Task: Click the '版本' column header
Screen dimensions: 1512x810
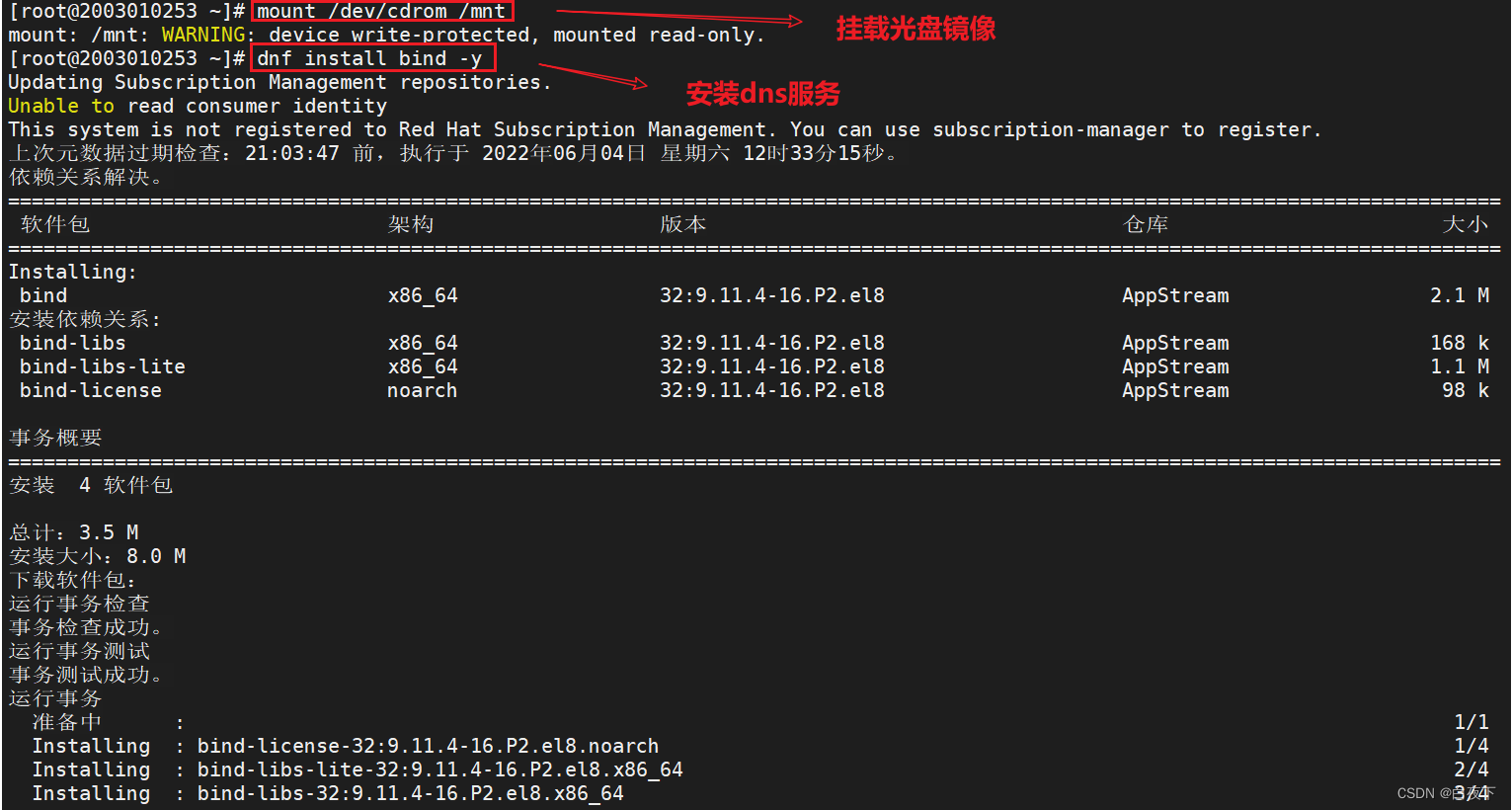Action: click(683, 224)
